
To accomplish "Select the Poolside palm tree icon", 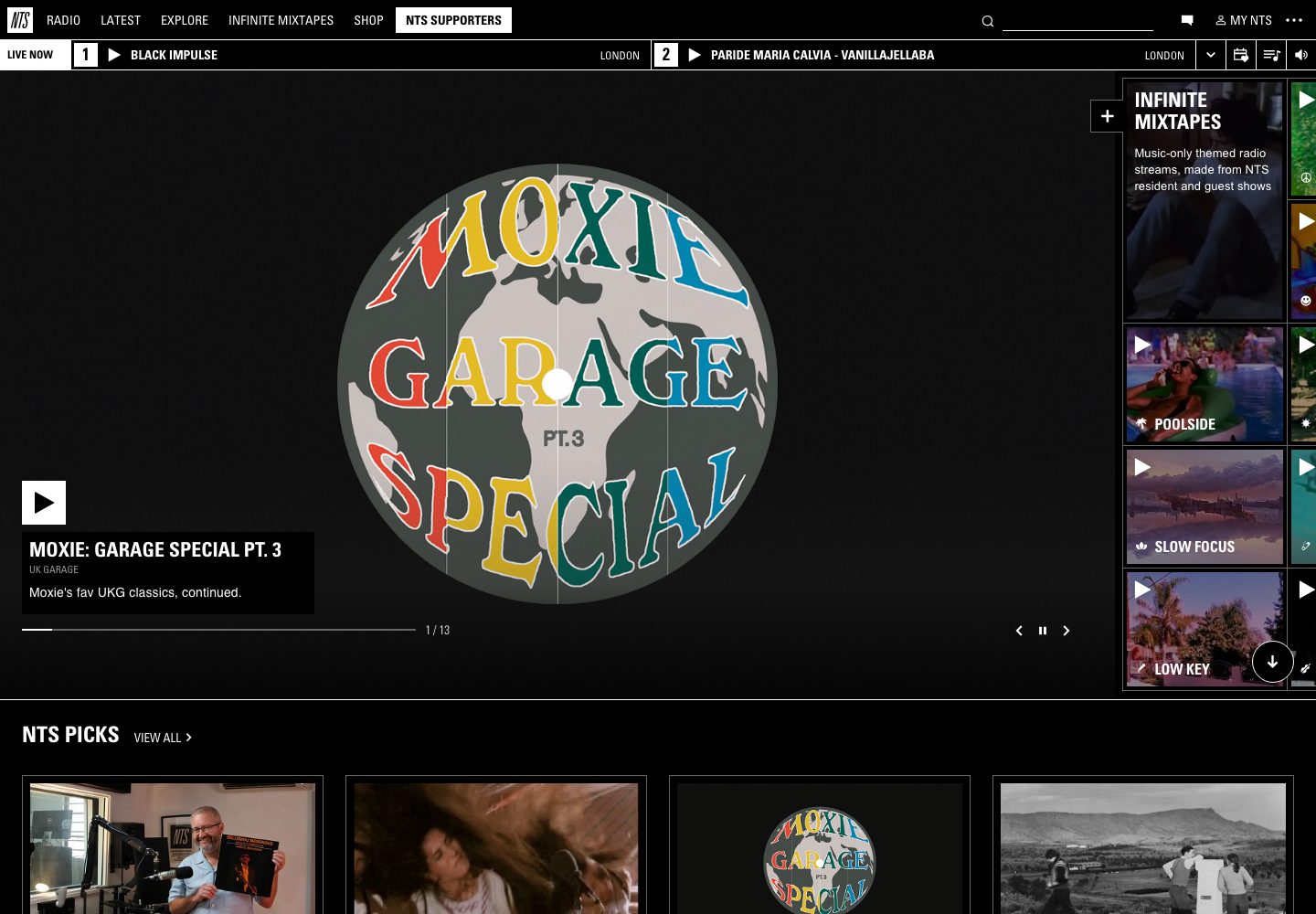I will pyautogui.click(x=1141, y=424).
